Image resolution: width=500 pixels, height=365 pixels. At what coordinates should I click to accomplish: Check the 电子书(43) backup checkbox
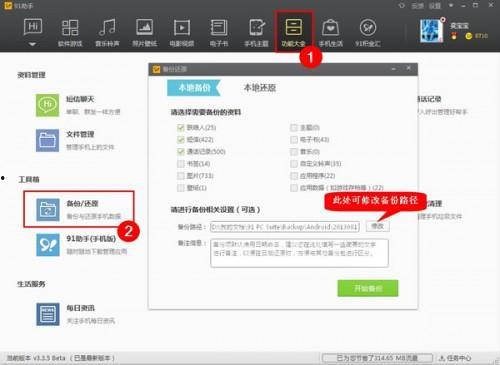pyautogui.click(x=294, y=139)
